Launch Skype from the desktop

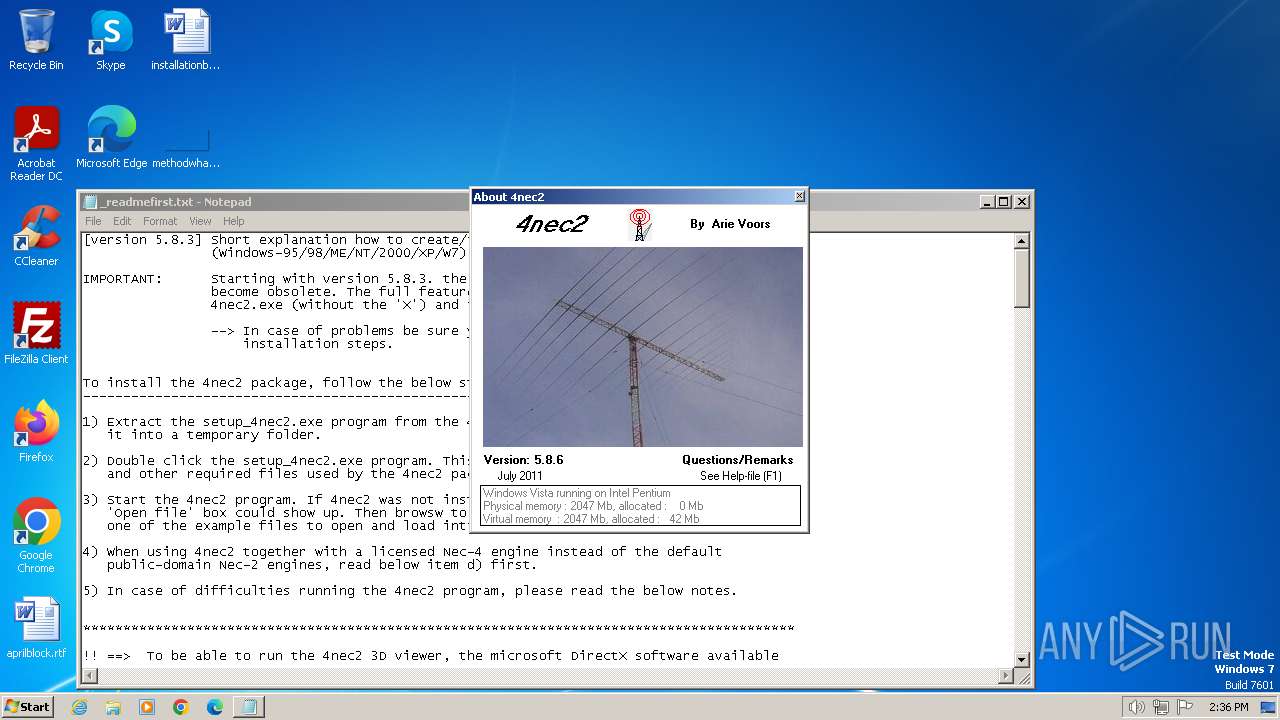(110, 40)
